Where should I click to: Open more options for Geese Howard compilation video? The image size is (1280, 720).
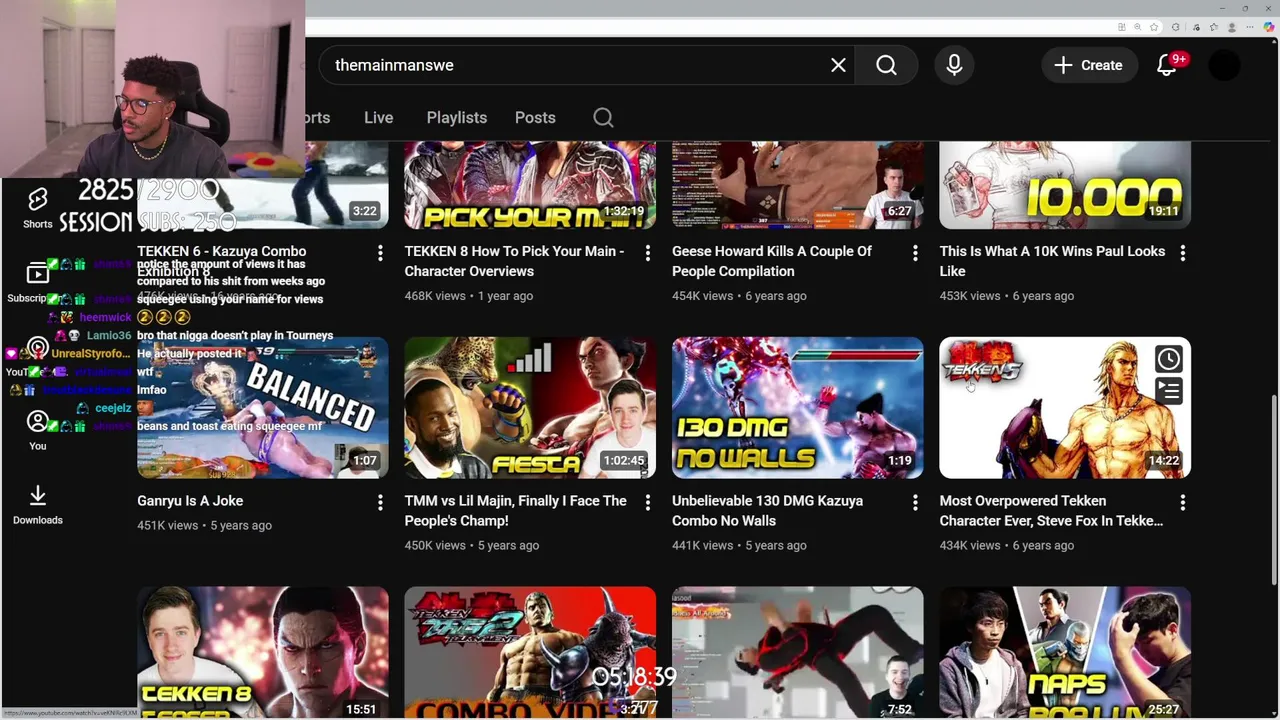click(x=915, y=254)
